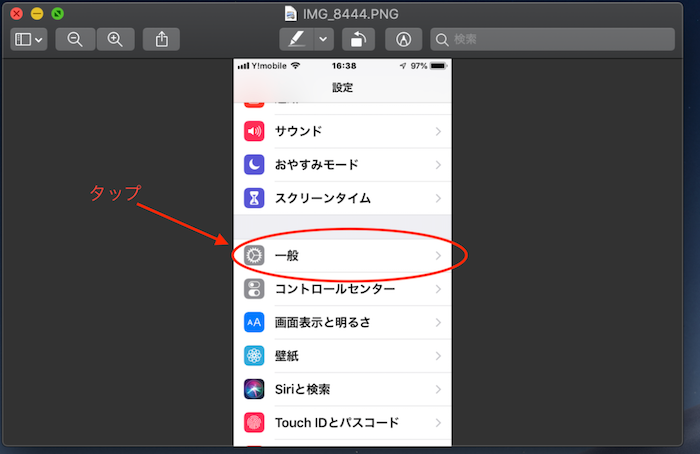Show the markup toolbar

(404, 39)
